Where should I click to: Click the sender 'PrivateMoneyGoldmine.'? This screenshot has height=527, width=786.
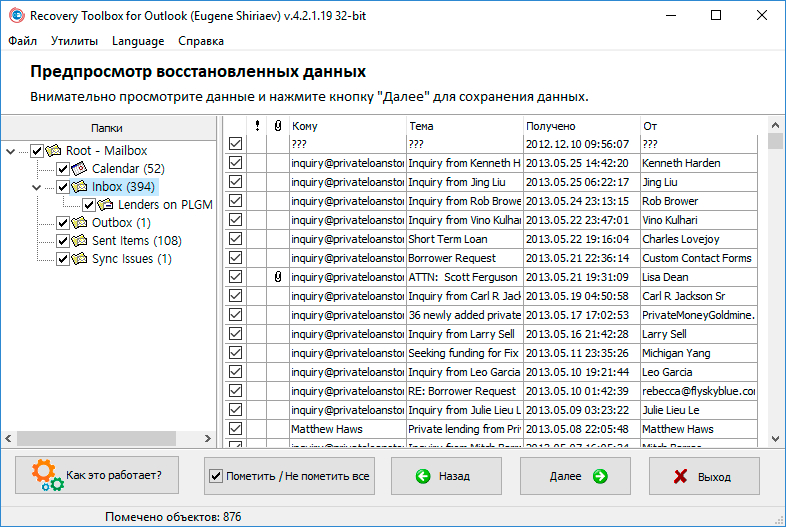coord(698,315)
